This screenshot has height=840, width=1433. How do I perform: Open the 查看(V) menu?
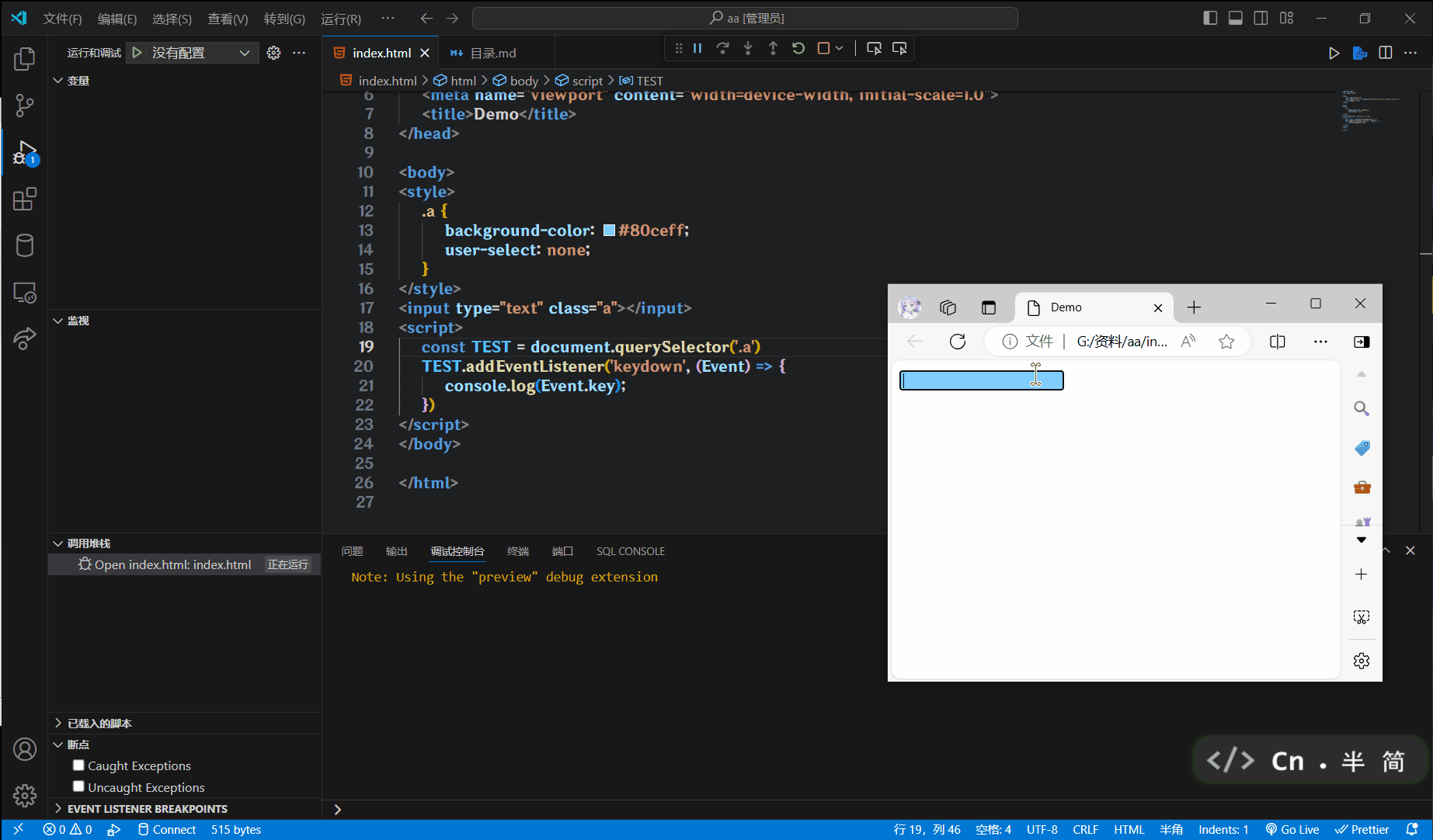228,19
